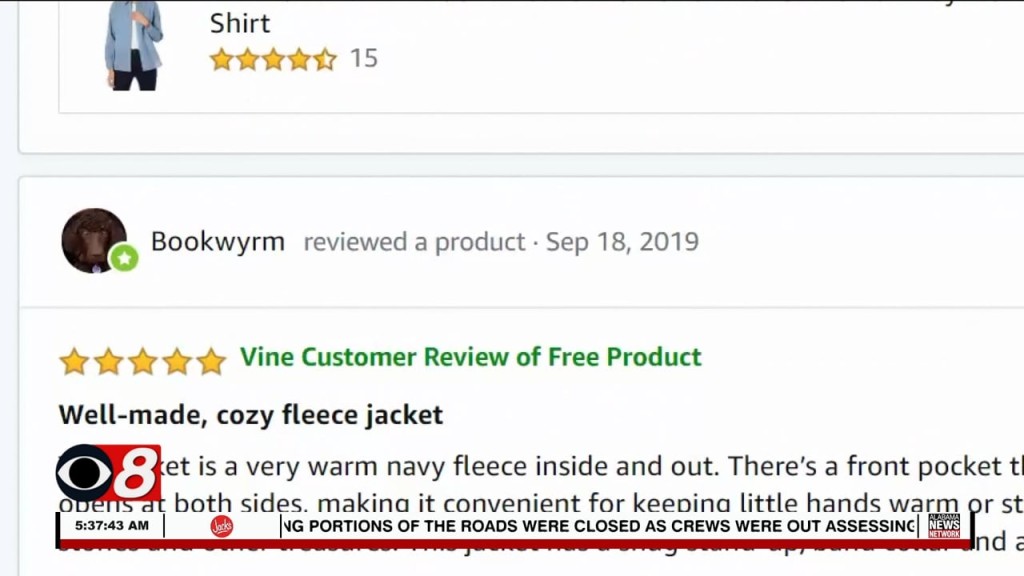Click the half-filled star in Shirt rating
This screenshot has height=576, width=1024.
coord(326,59)
